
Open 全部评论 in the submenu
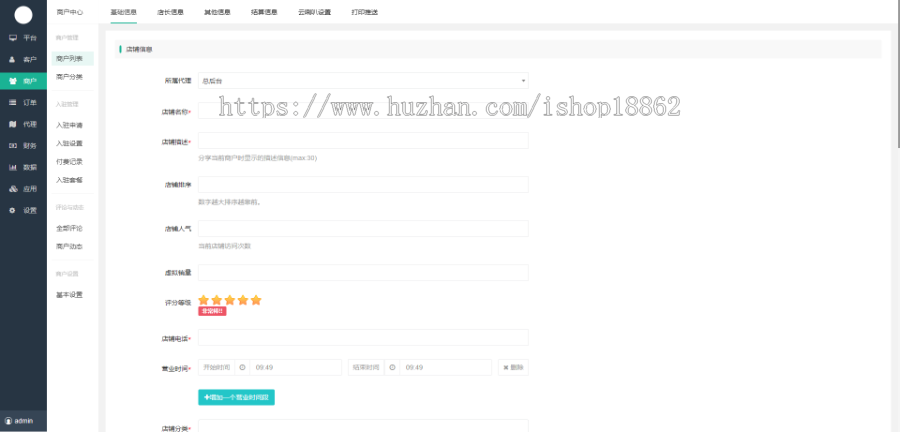coord(69,228)
